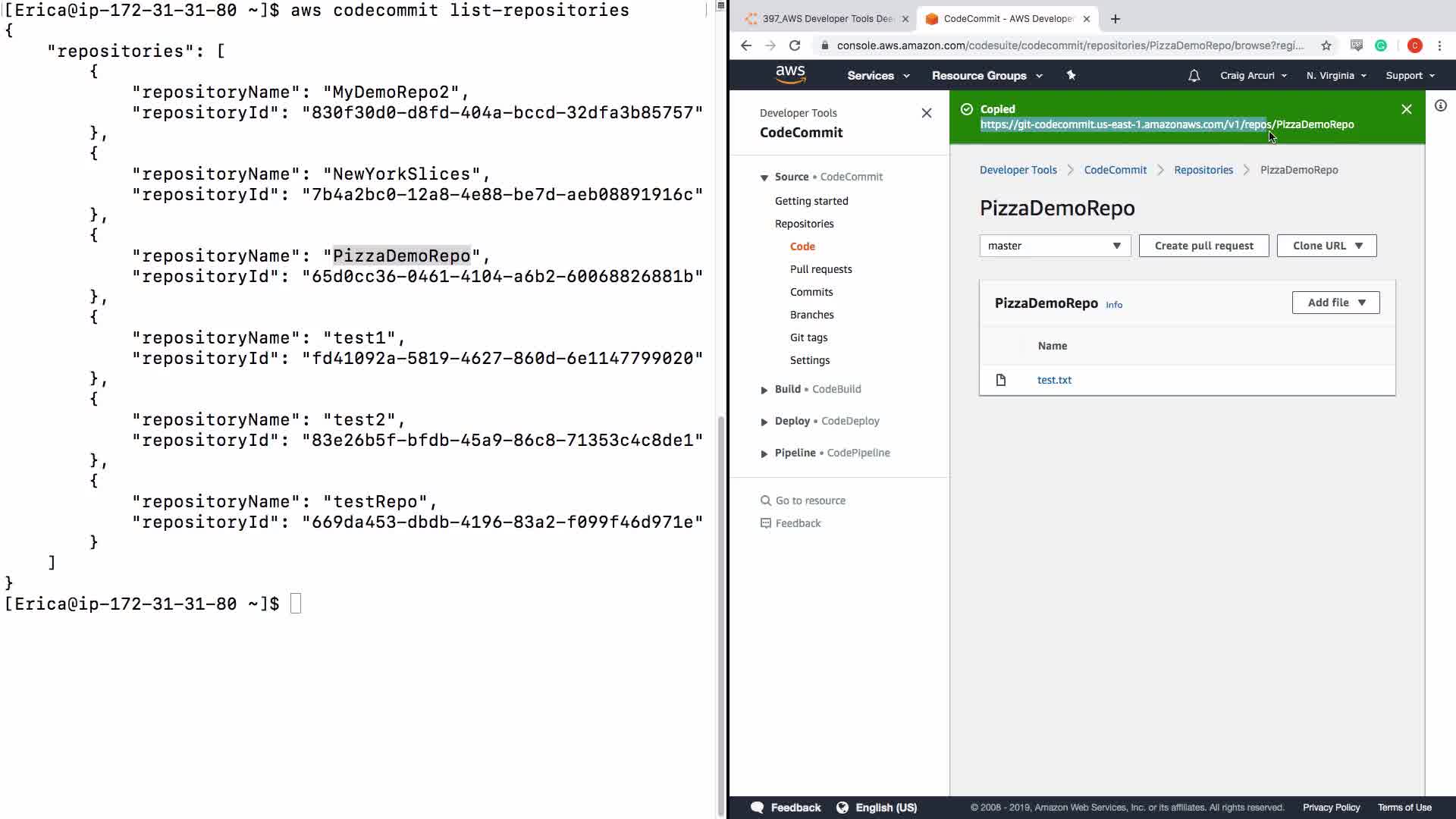Open the Clone URL dropdown
The width and height of the screenshot is (1456, 819).
click(1326, 246)
